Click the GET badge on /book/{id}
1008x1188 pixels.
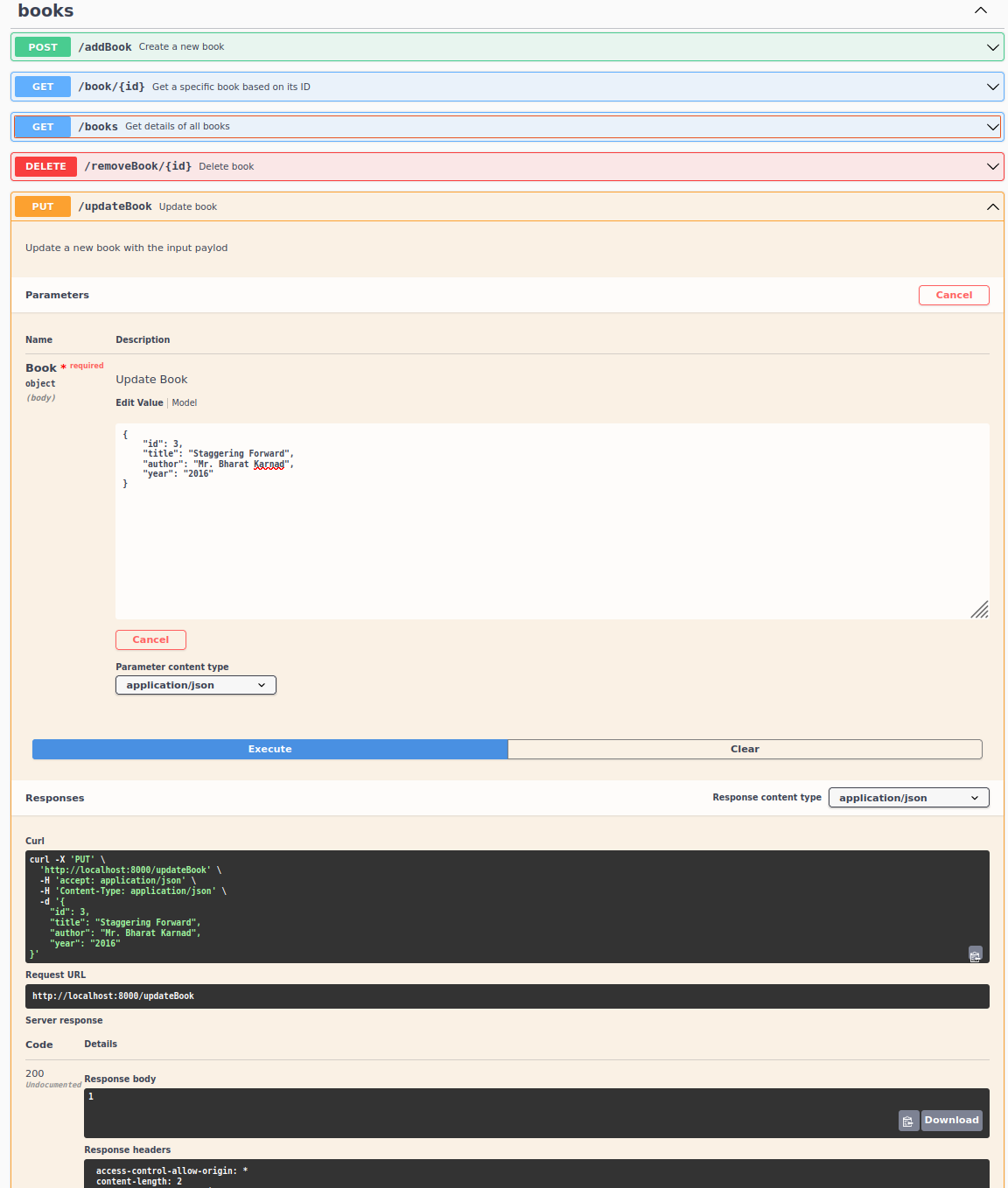click(x=42, y=87)
